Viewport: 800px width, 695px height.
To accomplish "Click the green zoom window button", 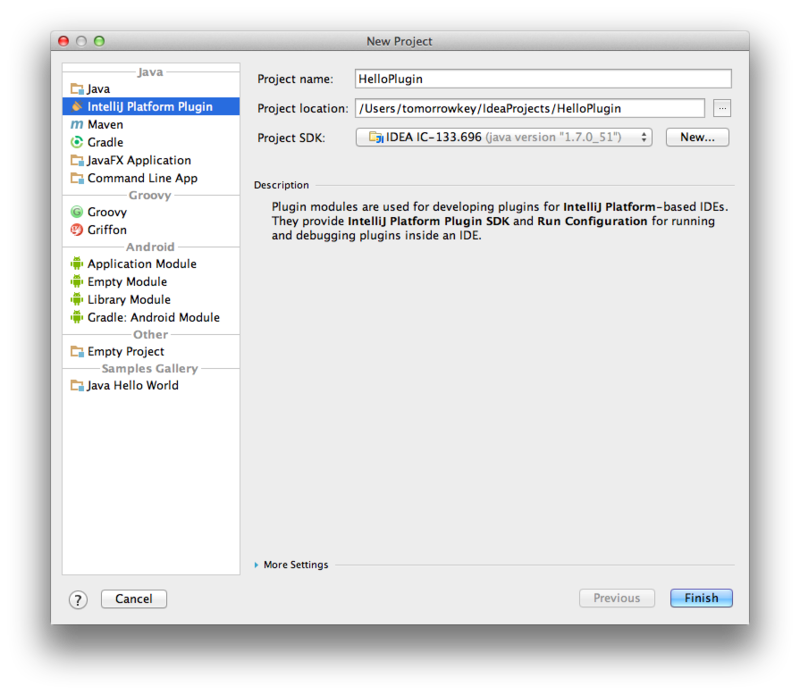I will tap(99, 41).
